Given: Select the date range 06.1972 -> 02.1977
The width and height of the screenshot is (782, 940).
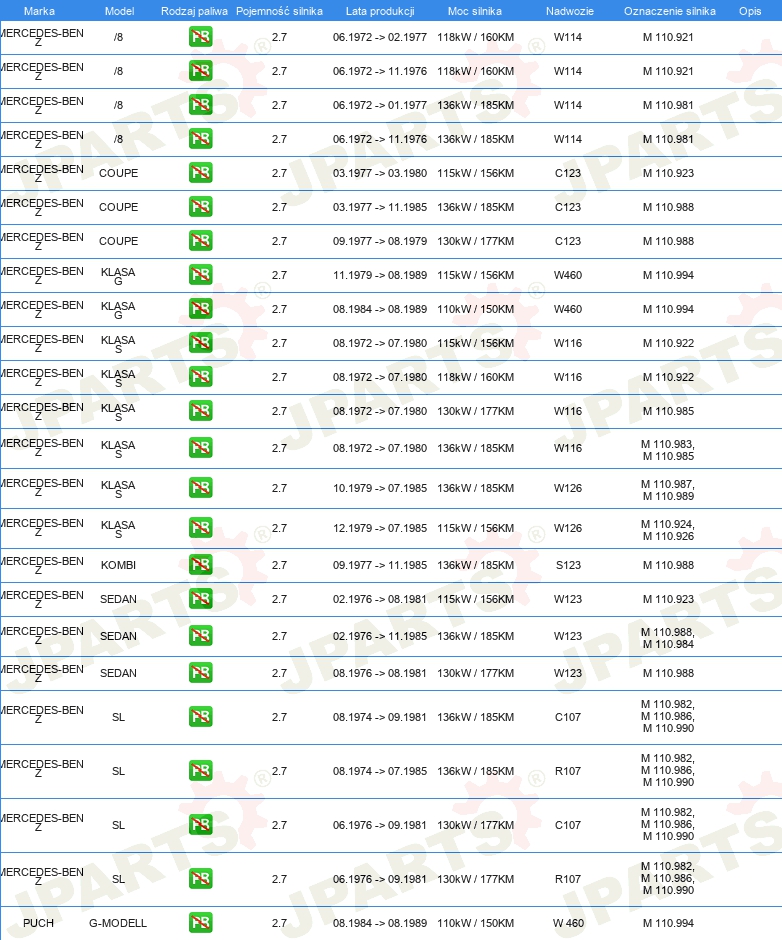Looking at the screenshot, I should [x=380, y=37].
